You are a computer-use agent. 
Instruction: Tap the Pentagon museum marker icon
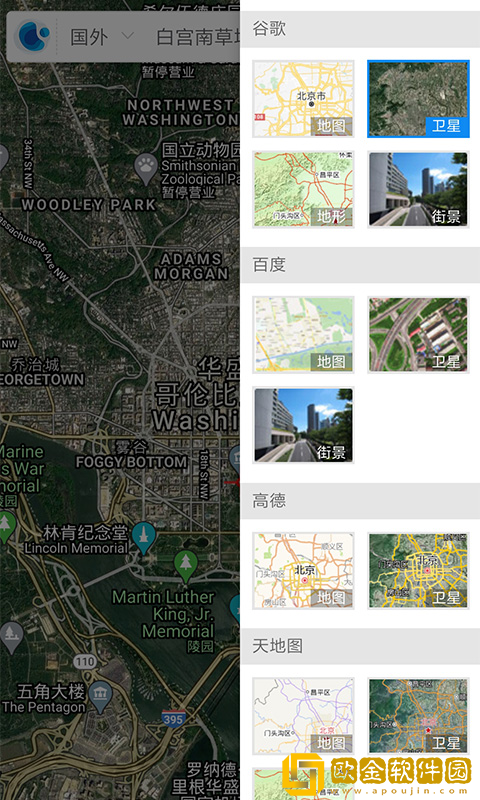pos(100,696)
